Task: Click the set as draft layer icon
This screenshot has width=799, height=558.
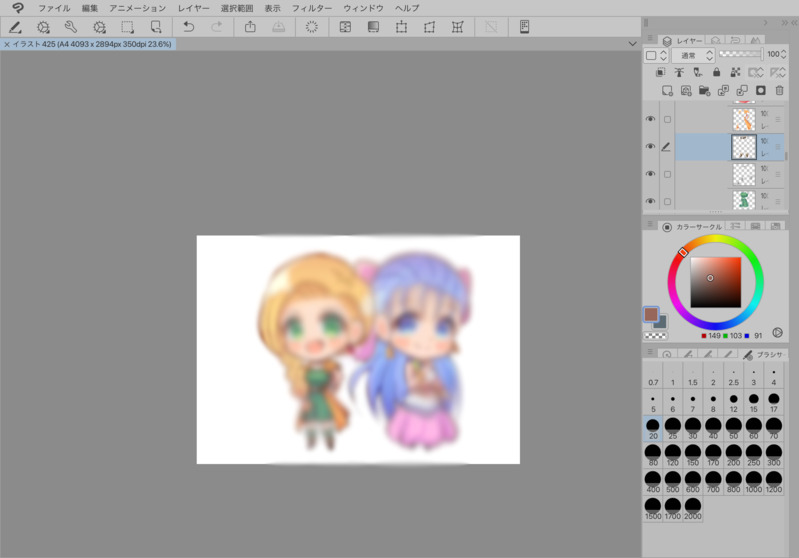Action: tap(698, 72)
